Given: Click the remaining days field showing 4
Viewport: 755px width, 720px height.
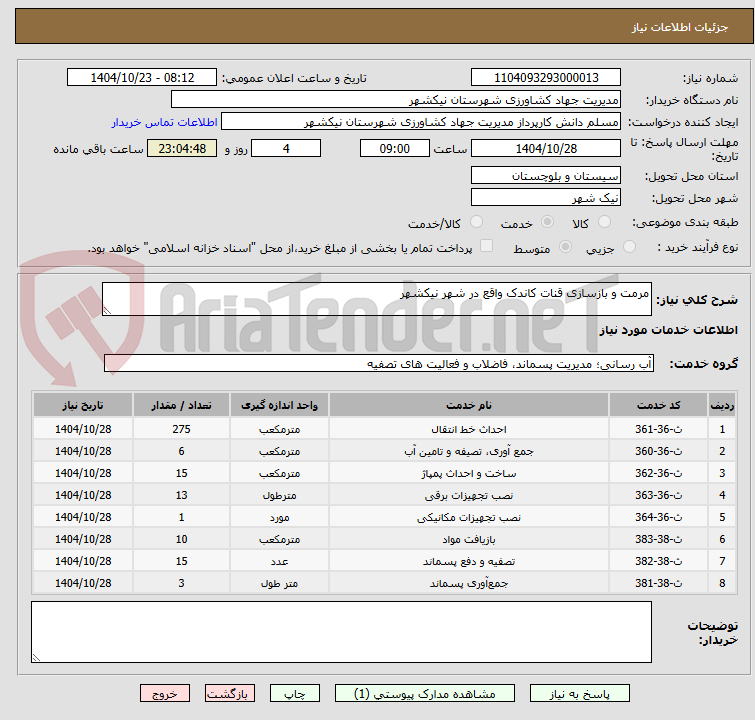Looking at the screenshot, I should [x=286, y=148].
